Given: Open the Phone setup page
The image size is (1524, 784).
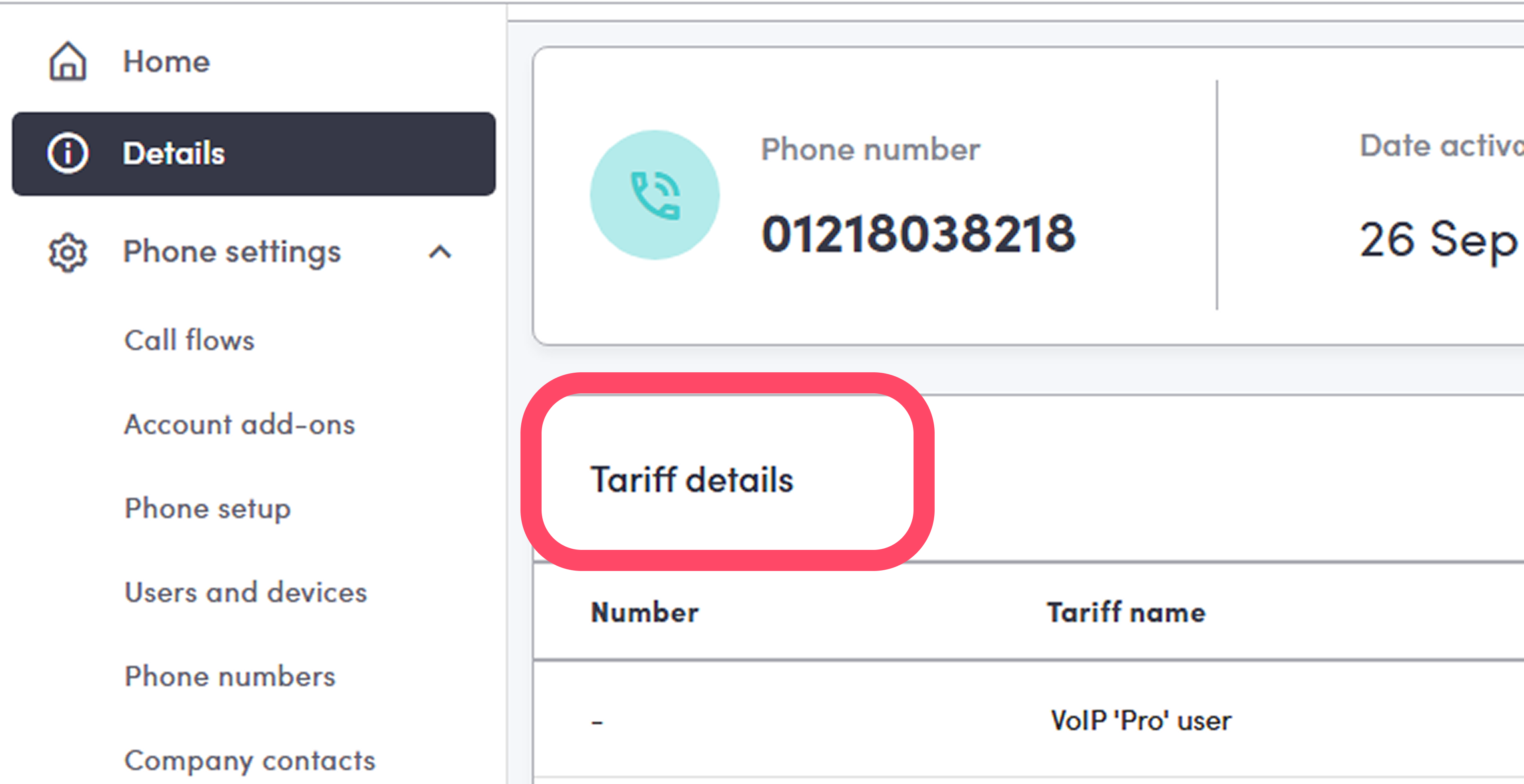Looking at the screenshot, I should click(x=207, y=509).
